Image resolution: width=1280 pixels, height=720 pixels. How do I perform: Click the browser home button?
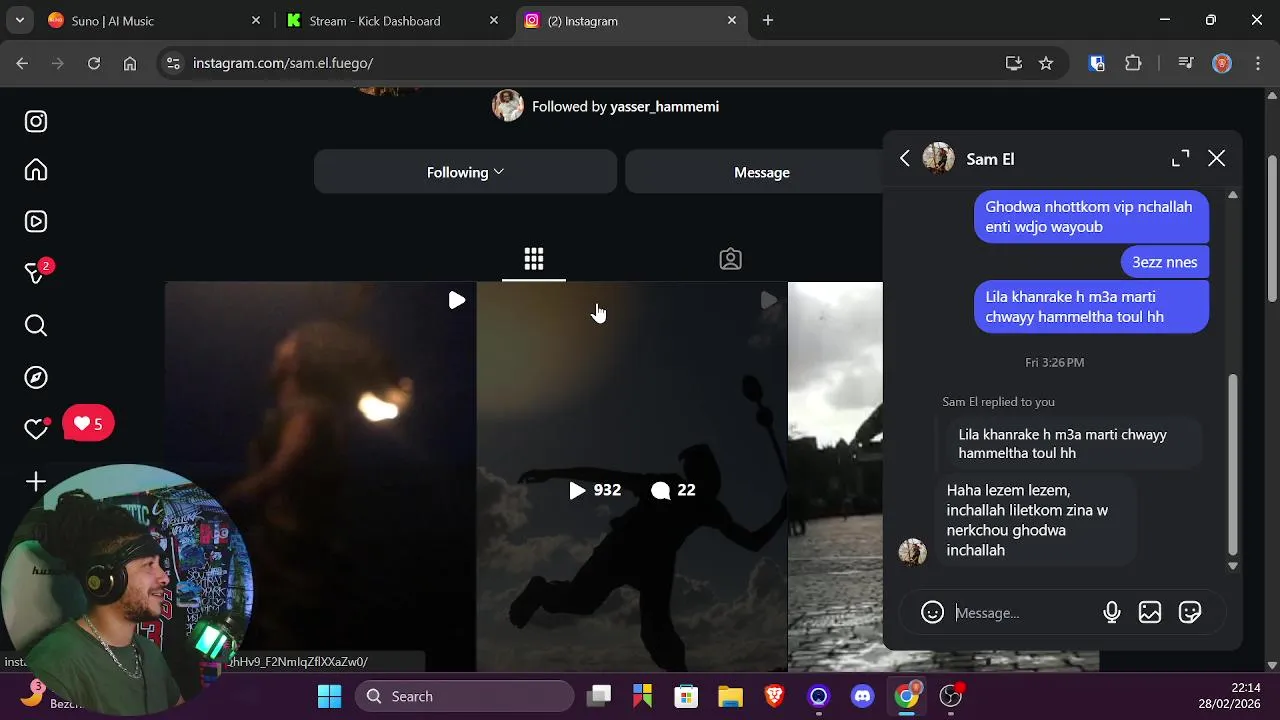130,63
